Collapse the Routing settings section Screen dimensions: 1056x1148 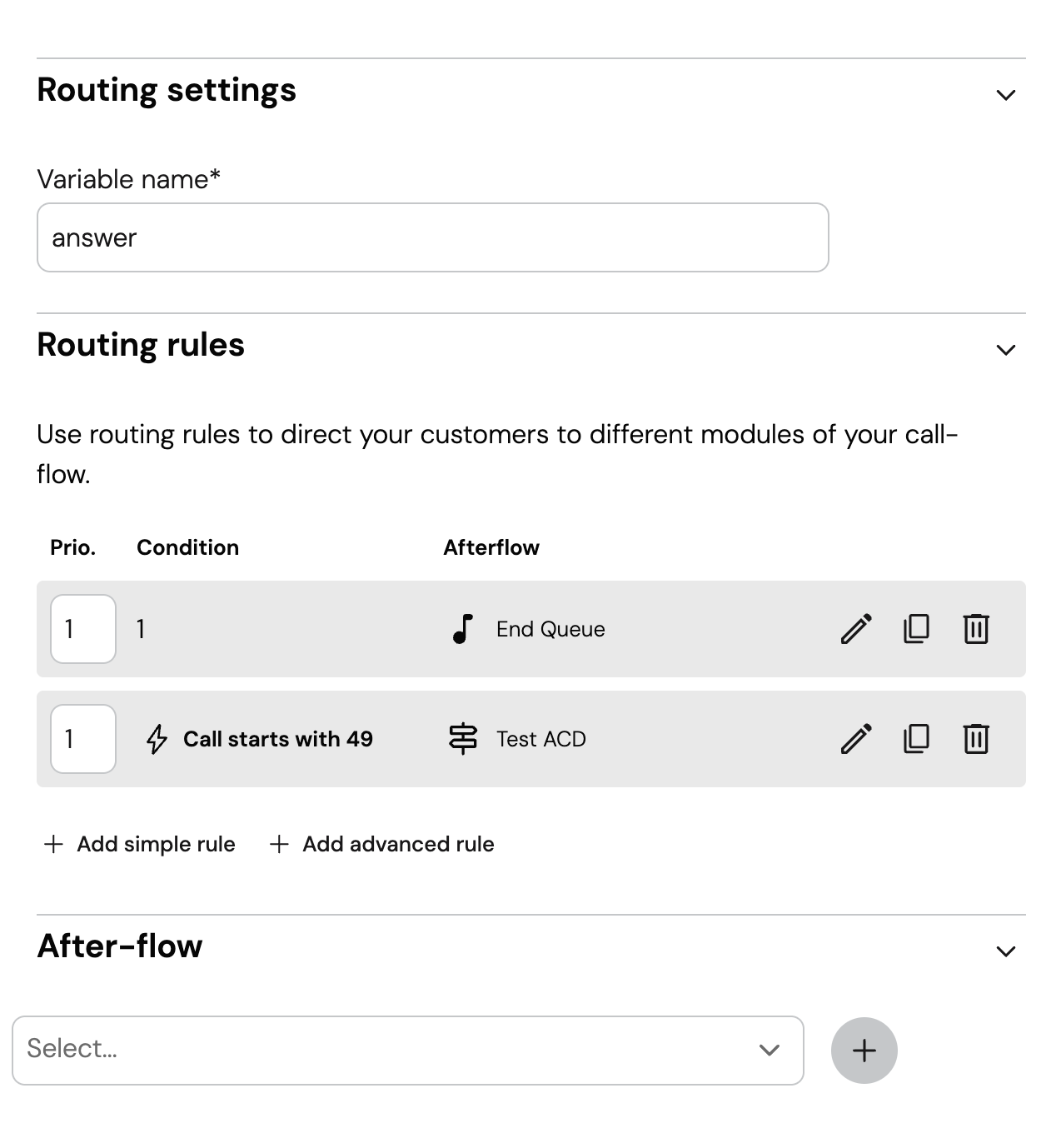(1005, 95)
